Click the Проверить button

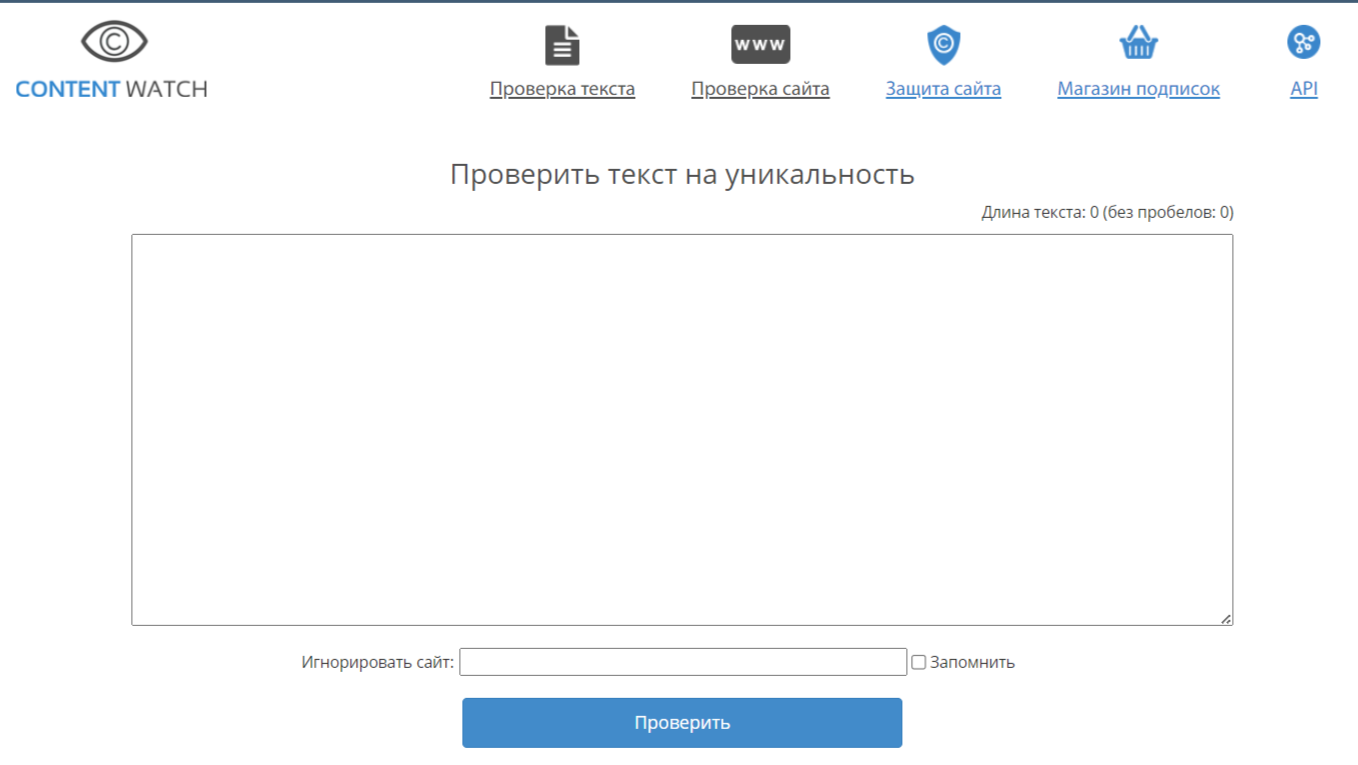pos(682,723)
